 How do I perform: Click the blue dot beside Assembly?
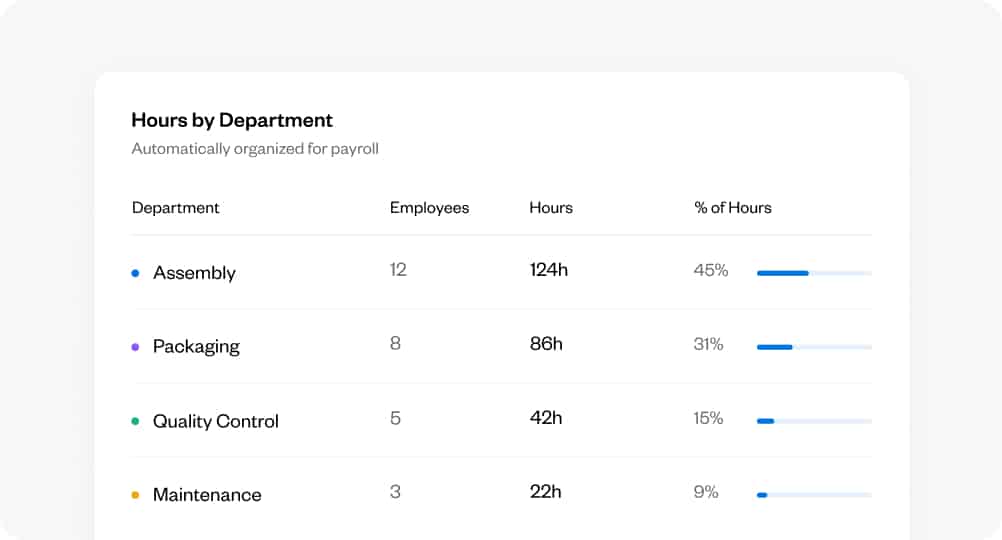(x=135, y=273)
